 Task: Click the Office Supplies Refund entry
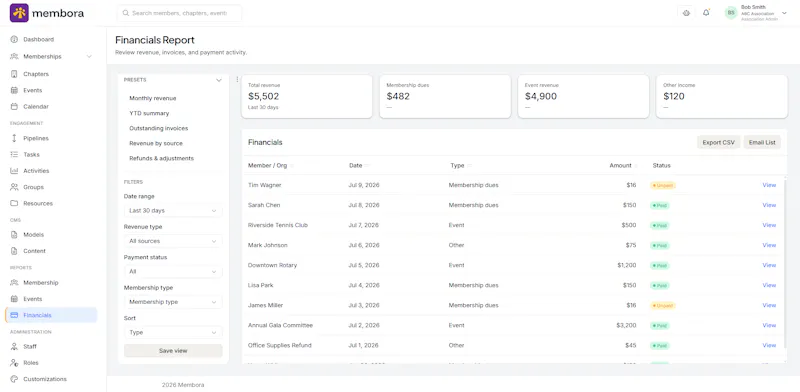pos(280,346)
